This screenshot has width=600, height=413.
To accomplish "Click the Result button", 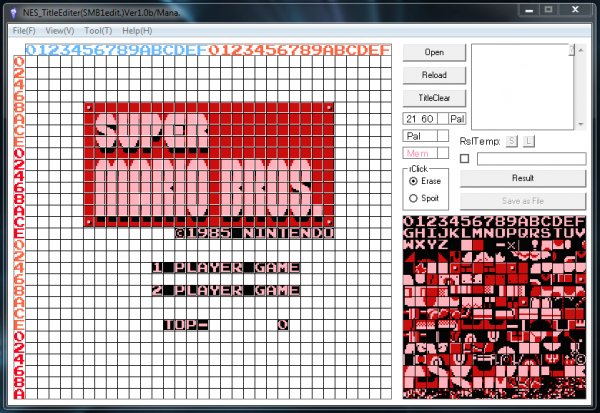I will coord(523,178).
